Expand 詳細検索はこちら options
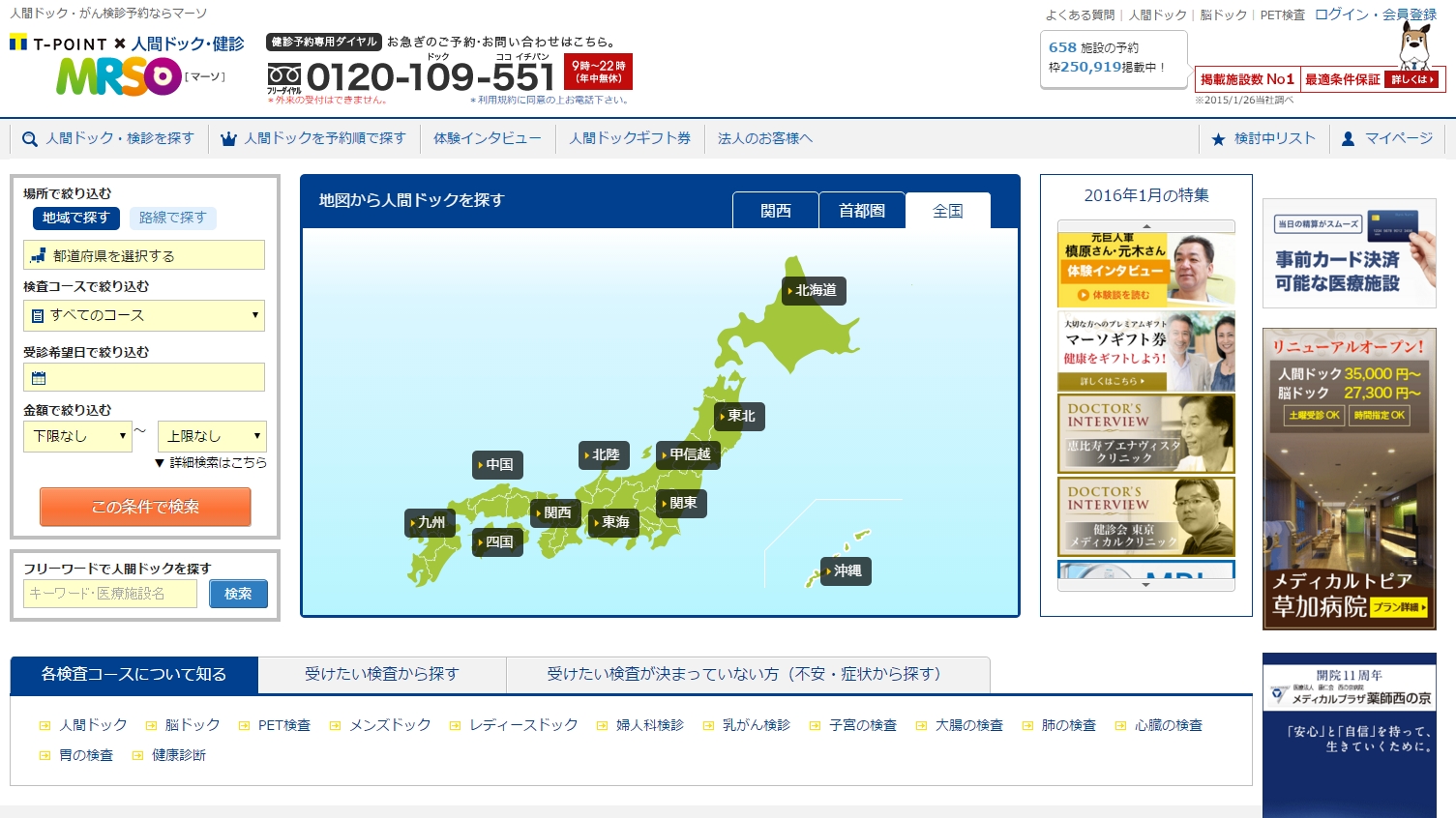The height and width of the screenshot is (818, 1456). (211, 462)
